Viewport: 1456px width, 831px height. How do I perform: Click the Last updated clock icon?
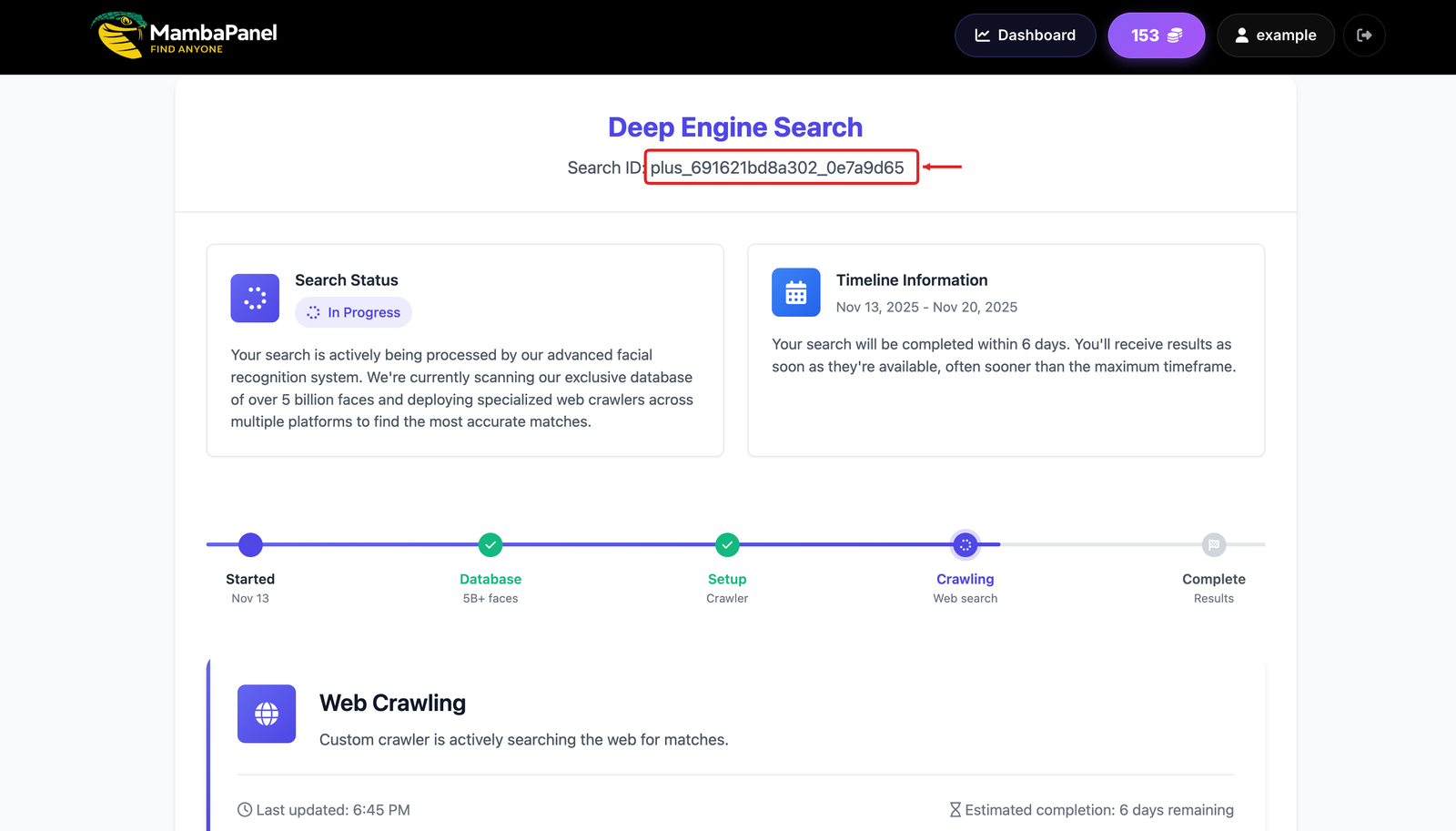pyautogui.click(x=245, y=809)
